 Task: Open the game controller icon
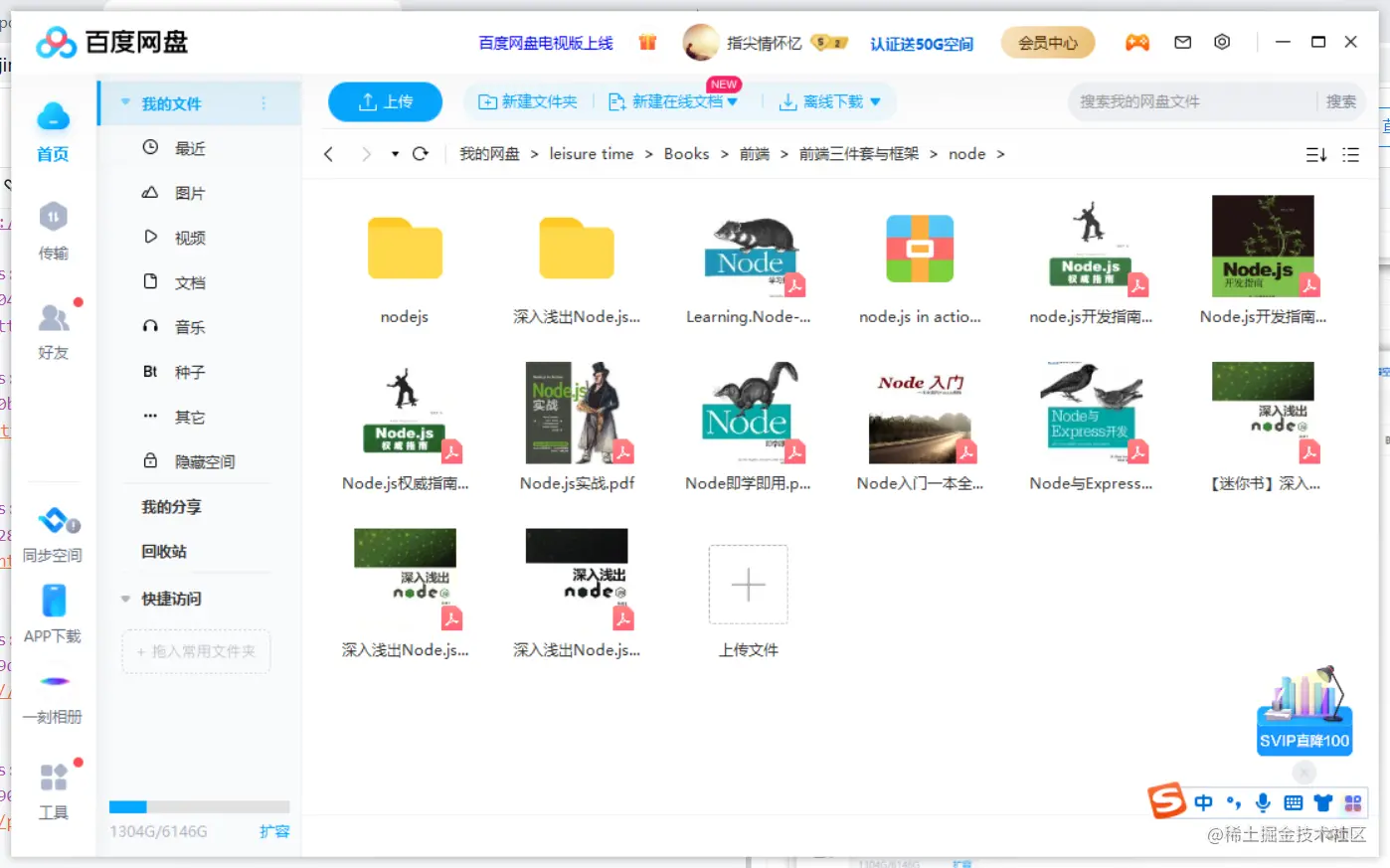pos(1137,43)
